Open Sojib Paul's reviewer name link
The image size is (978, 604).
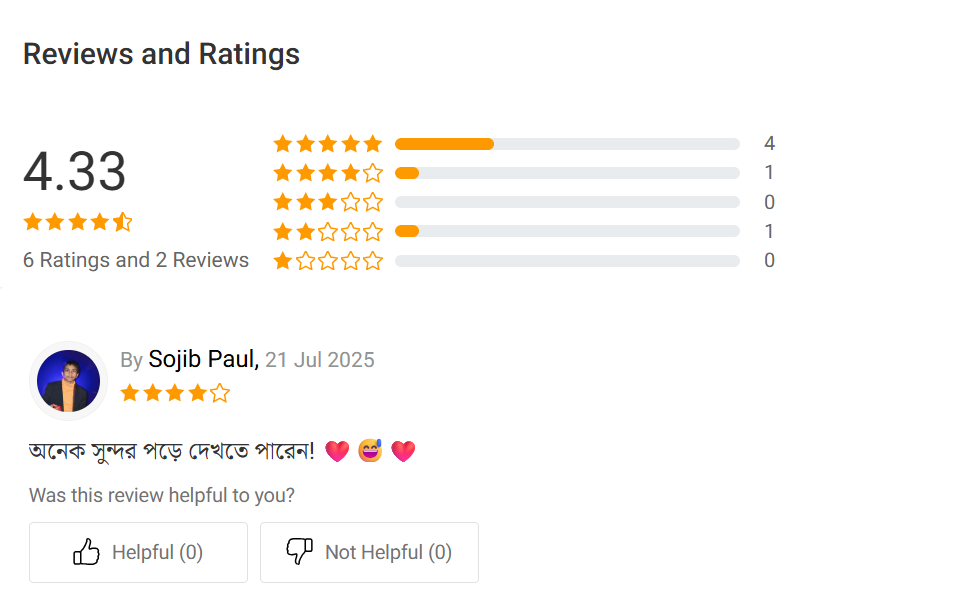[x=203, y=360]
